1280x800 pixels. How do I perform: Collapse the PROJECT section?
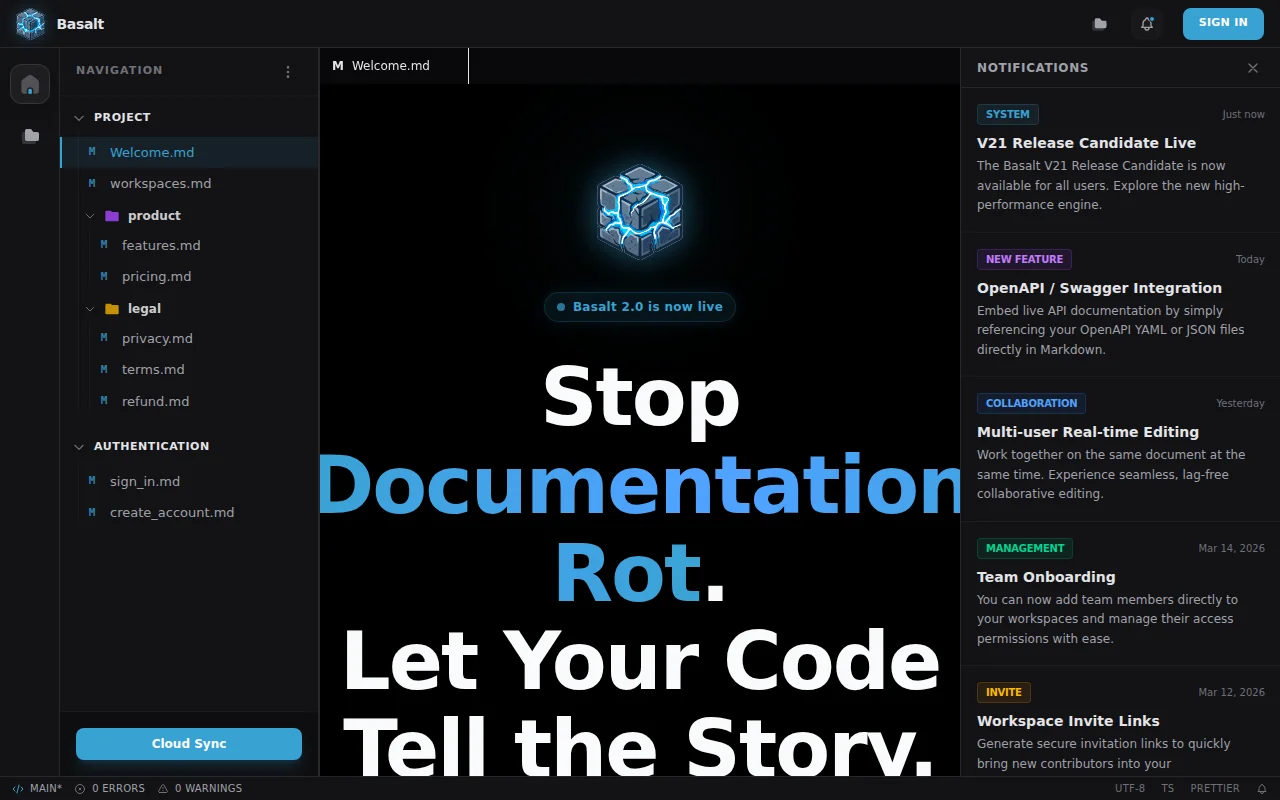click(x=80, y=117)
